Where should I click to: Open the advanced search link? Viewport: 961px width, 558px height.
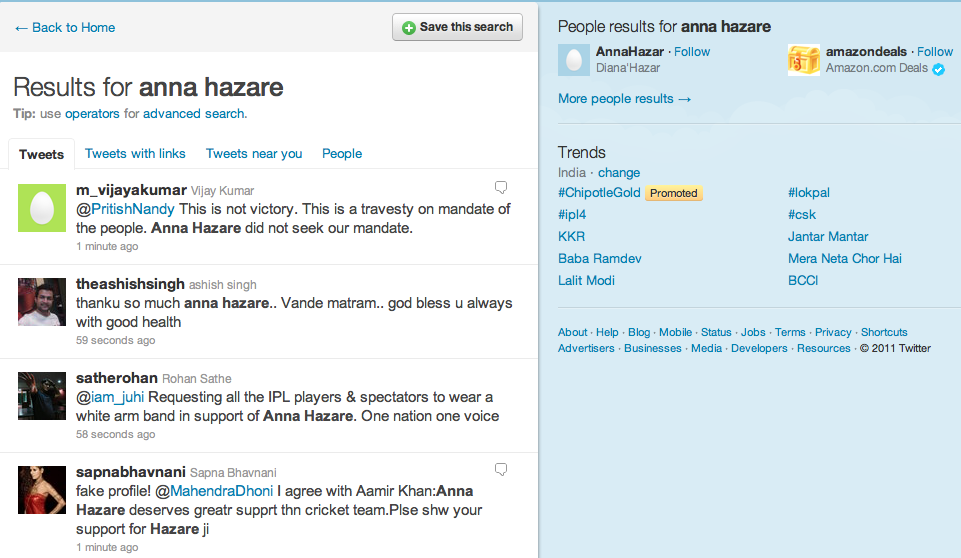(194, 113)
